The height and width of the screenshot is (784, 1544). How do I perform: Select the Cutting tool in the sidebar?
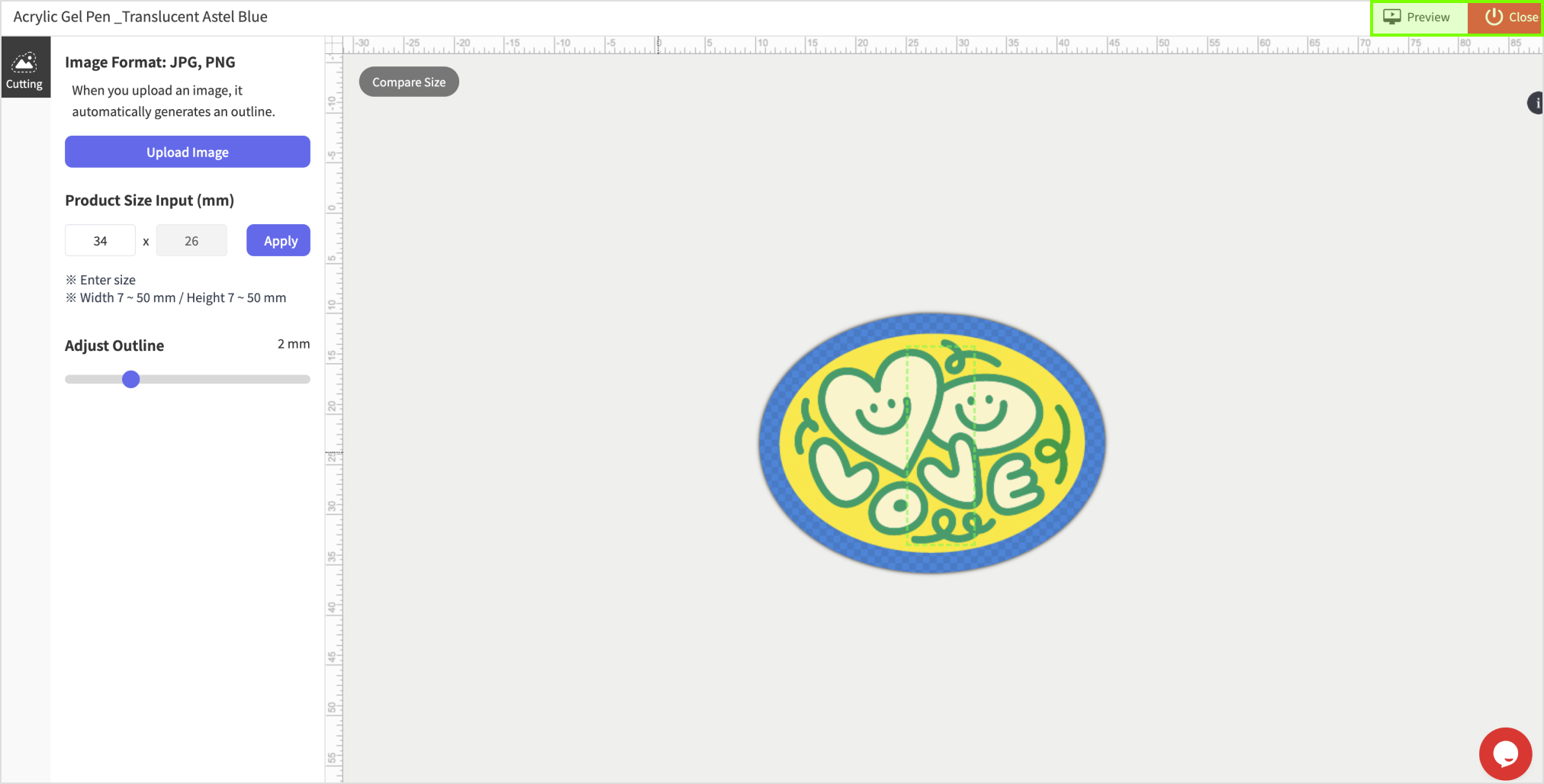(24, 69)
